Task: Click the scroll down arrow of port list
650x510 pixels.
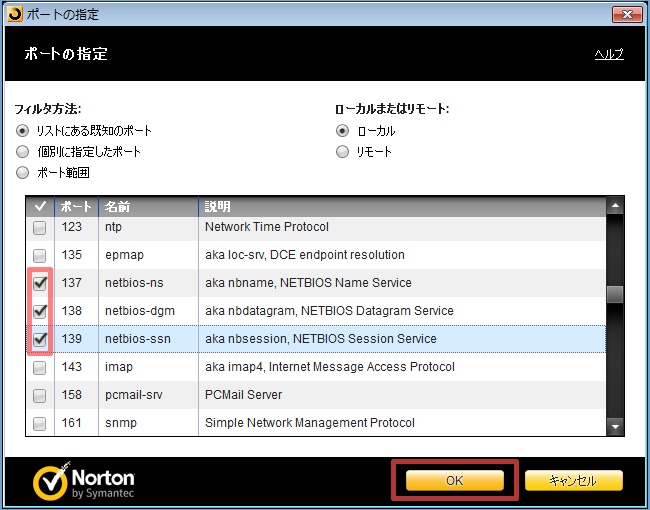Action: click(616, 427)
